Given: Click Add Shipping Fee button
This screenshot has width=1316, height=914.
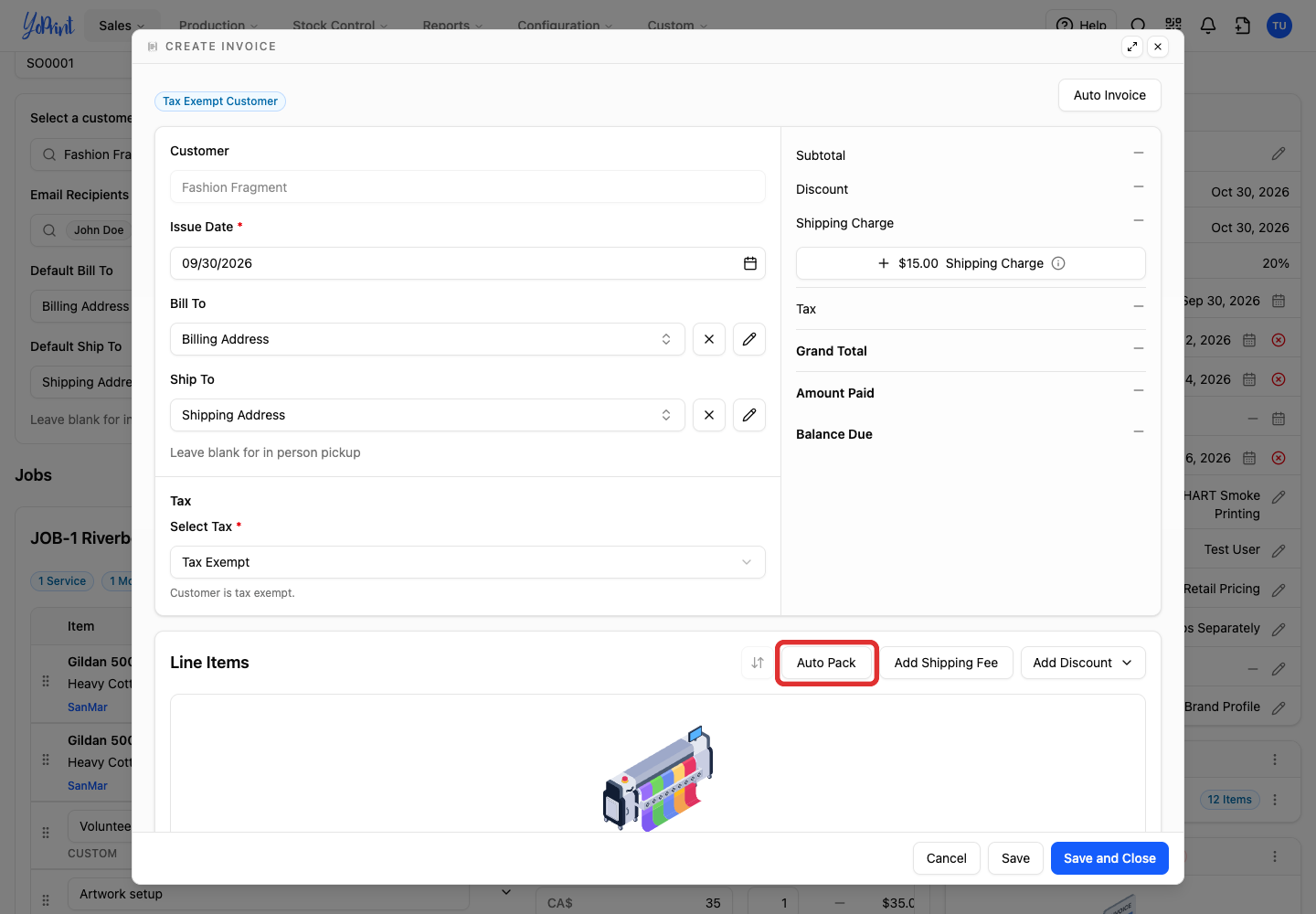Looking at the screenshot, I should pos(946,663).
